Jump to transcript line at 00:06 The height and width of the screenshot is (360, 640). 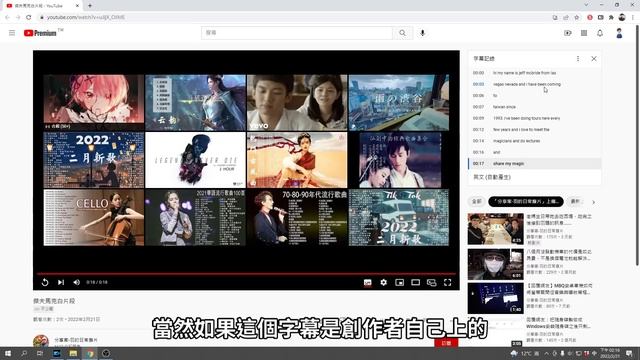pyautogui.click(x=534, y=96)
